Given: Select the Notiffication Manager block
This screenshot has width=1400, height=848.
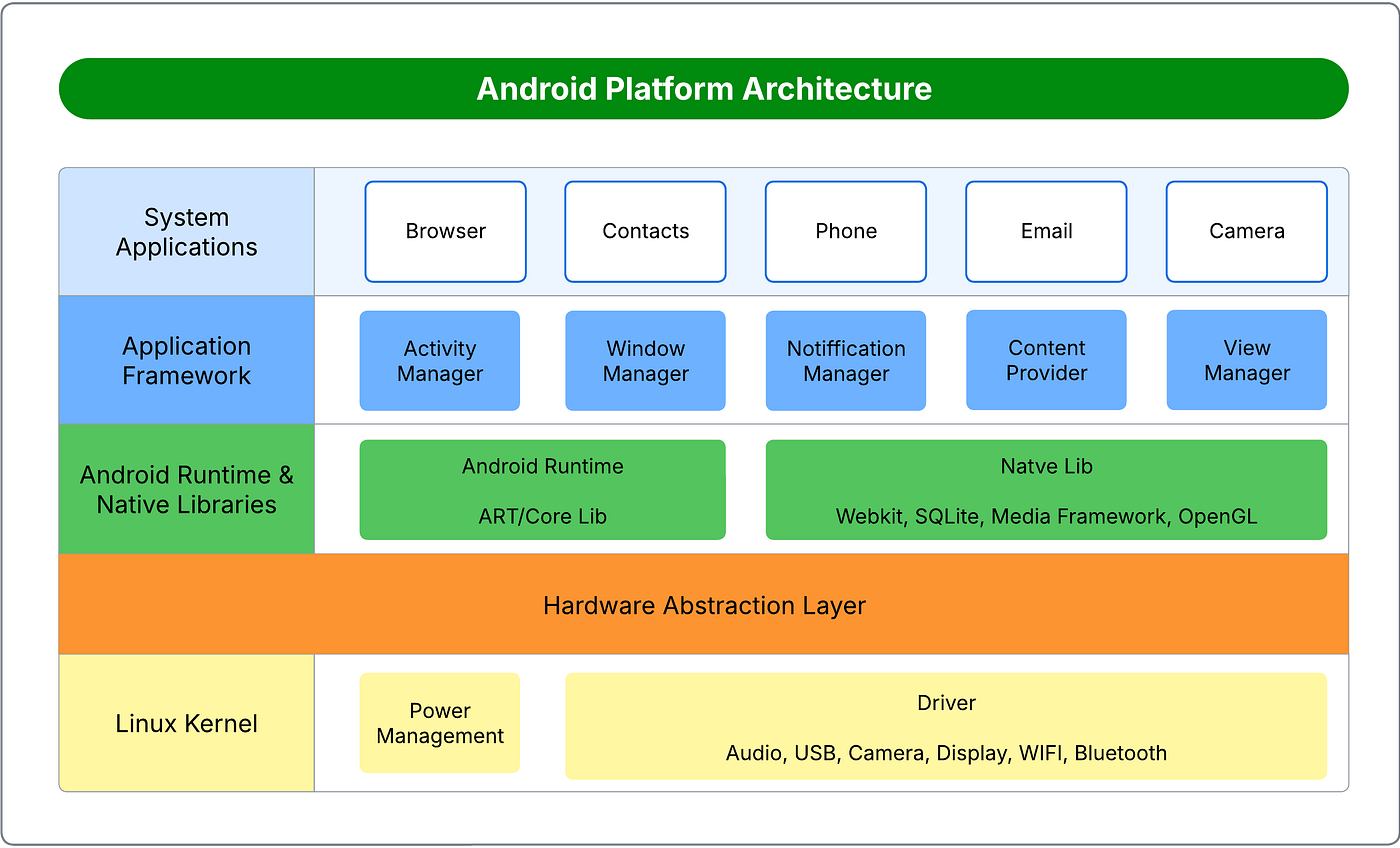Looking at the screenshot, I should (x=846, y=361).
